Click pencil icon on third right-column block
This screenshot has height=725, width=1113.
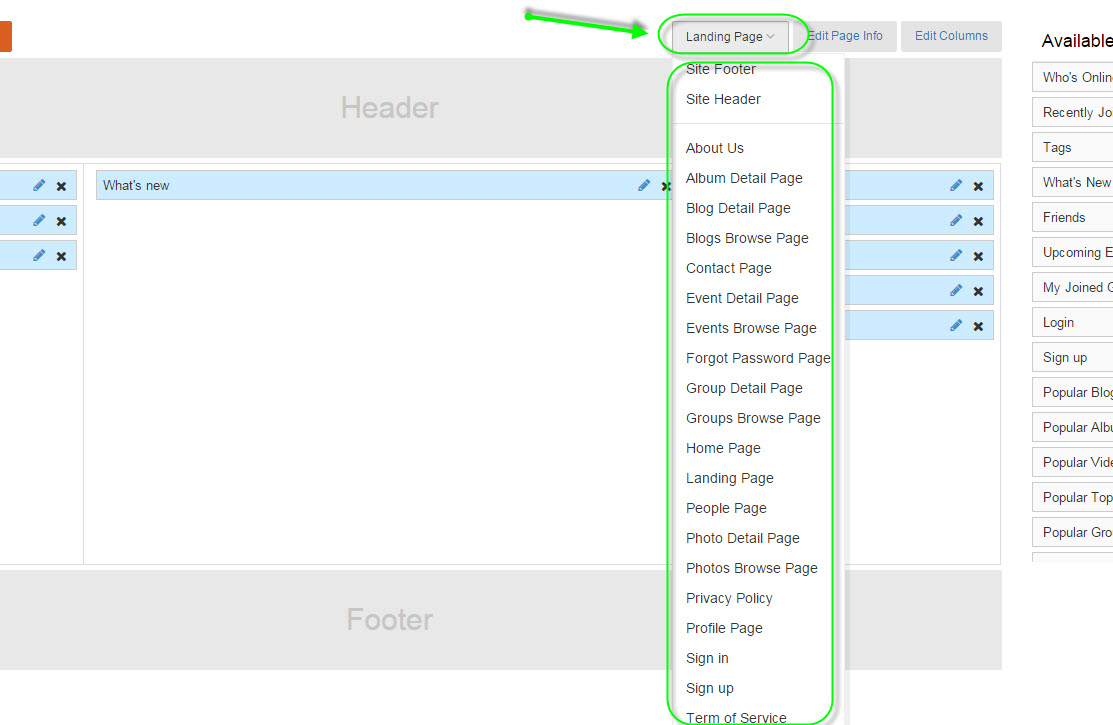point(956,255)
